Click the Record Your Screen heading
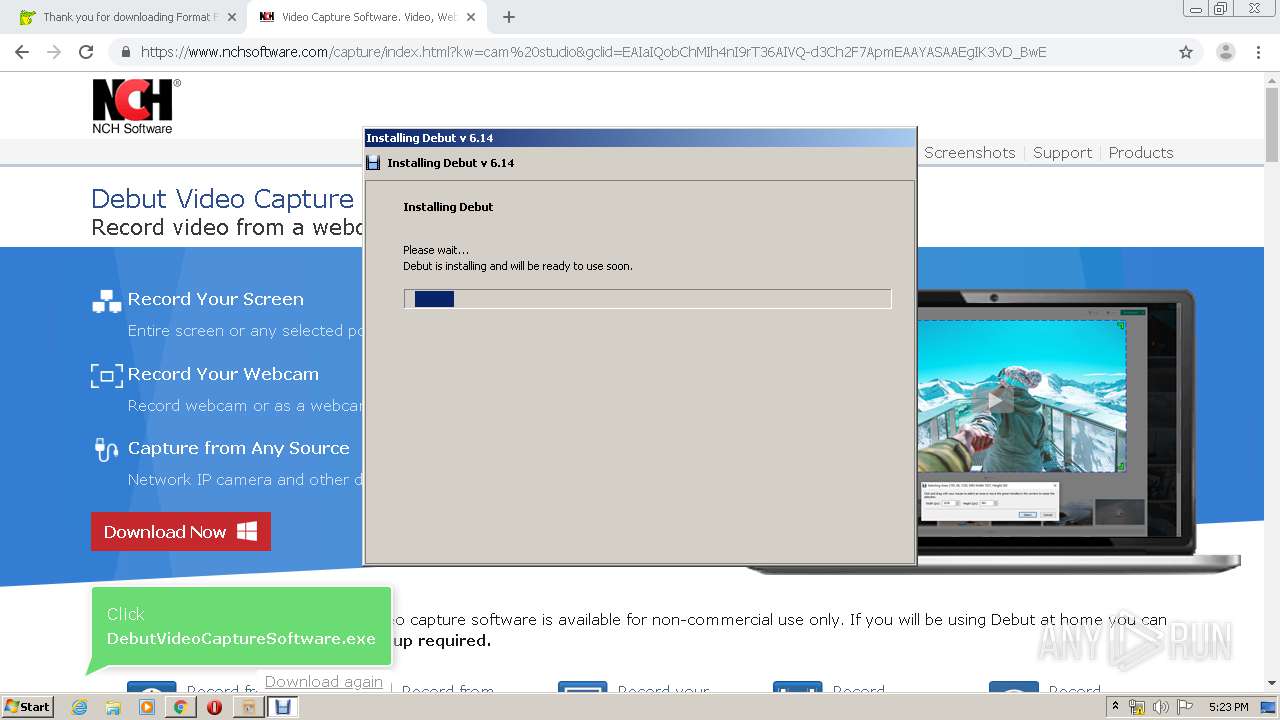 click(x=216, y=299)
